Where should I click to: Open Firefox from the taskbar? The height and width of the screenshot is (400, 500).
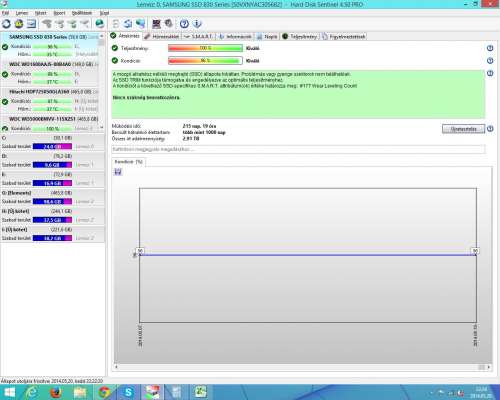click(56, 392)
